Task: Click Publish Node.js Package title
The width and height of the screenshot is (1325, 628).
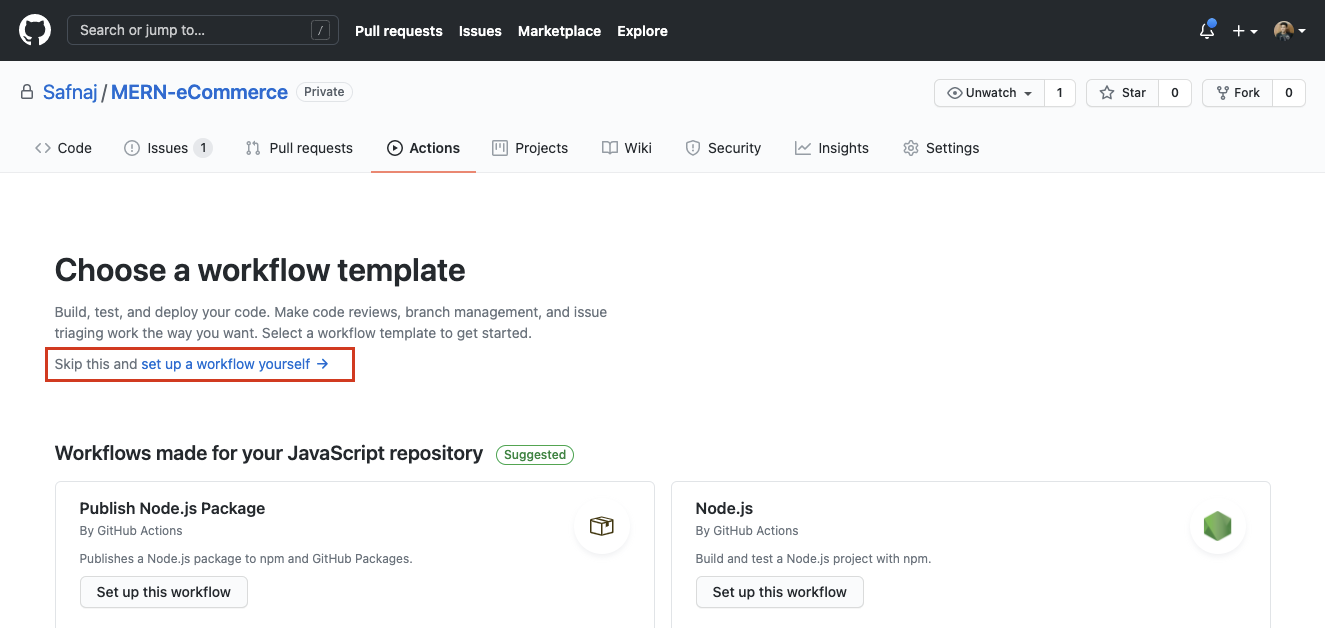Action: pyautogui.click(x=172, y=508)
